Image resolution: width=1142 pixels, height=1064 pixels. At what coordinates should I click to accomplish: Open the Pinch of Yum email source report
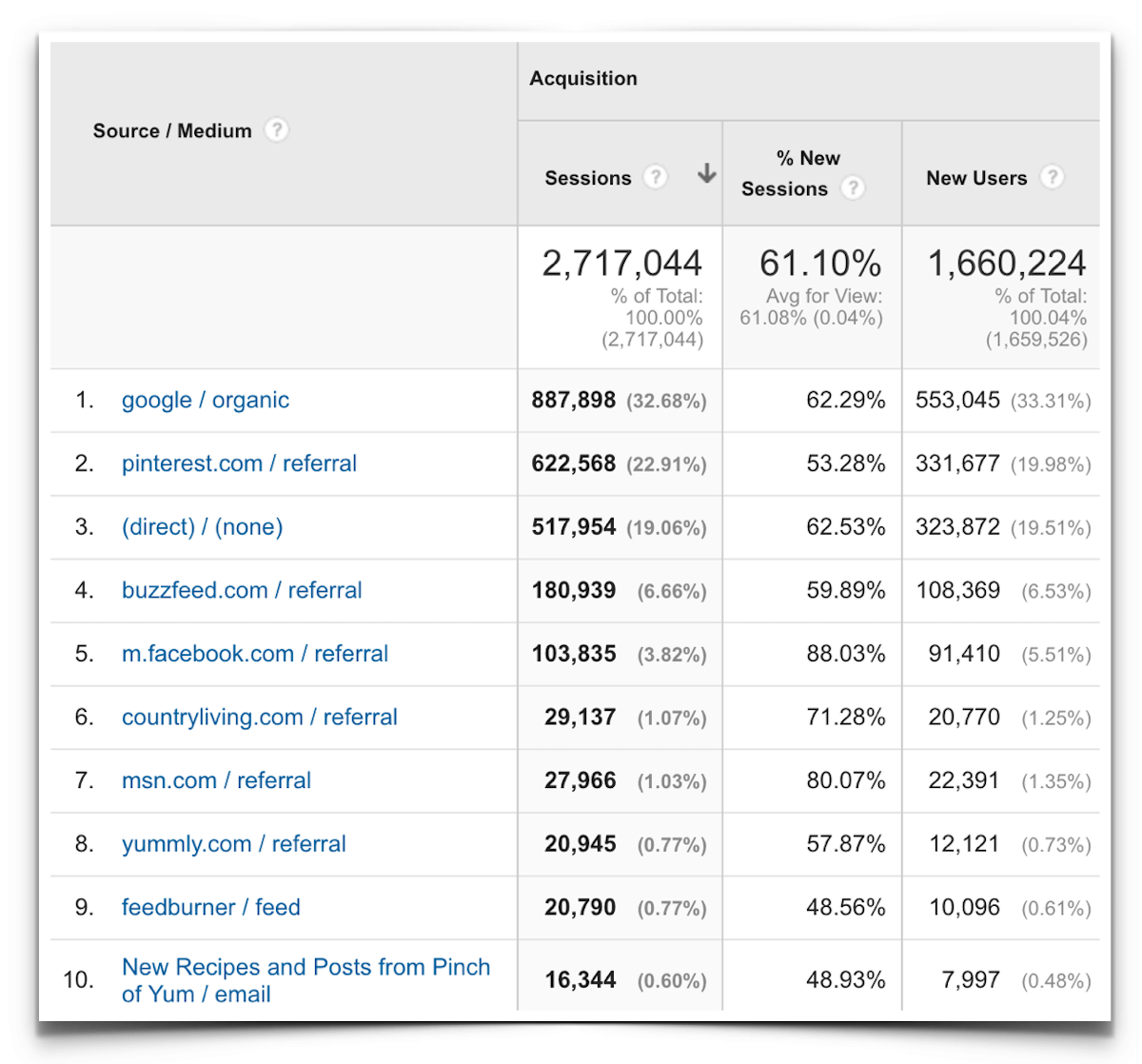(x=306, y=980)
